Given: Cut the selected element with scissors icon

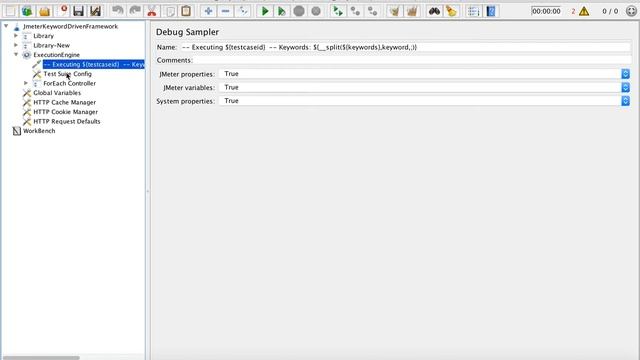Looking at the screenshot, I should (152, 11).
